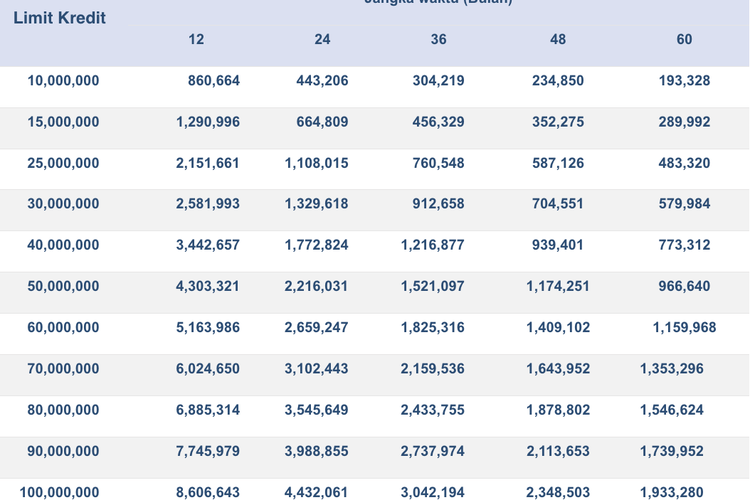Viewport: 750px width, 500px height.
Task: Pick the 60 month column header
Action: point(684,40)
